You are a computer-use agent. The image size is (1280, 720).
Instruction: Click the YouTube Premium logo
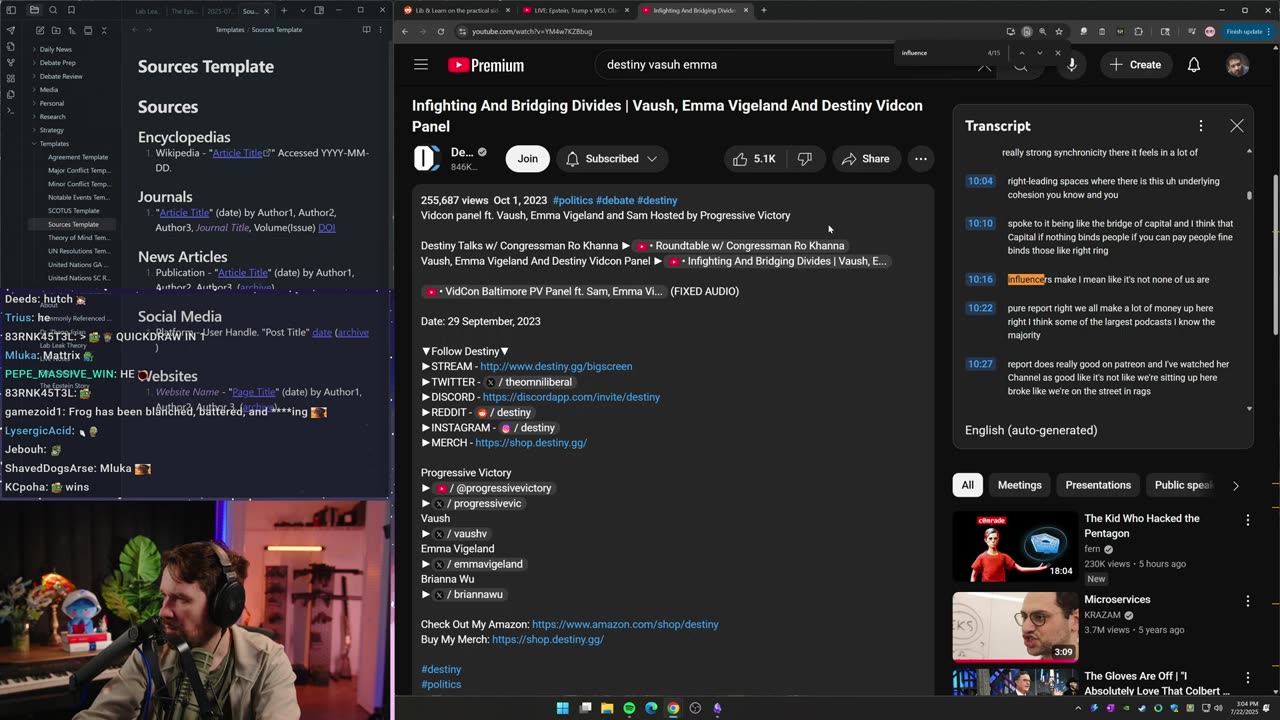[x=486, y=65]
